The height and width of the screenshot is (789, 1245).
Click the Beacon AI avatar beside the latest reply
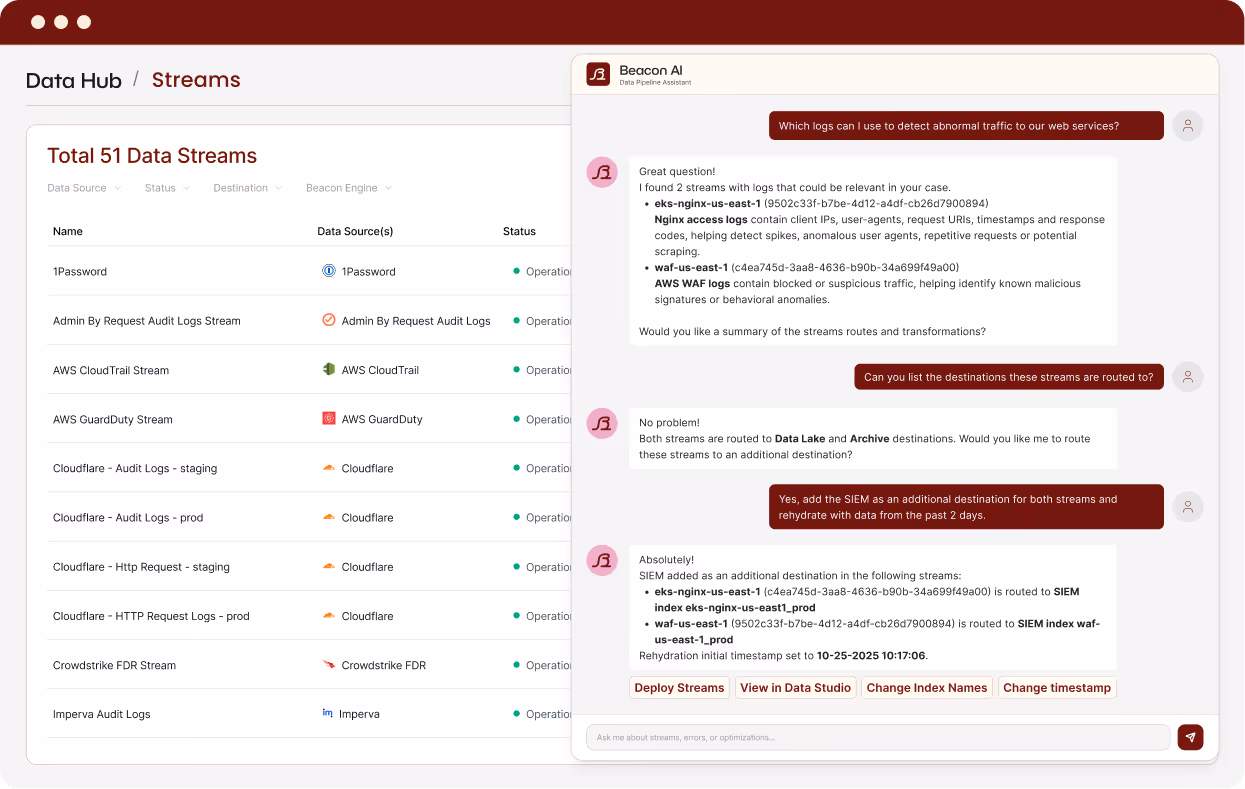point(602,561)
